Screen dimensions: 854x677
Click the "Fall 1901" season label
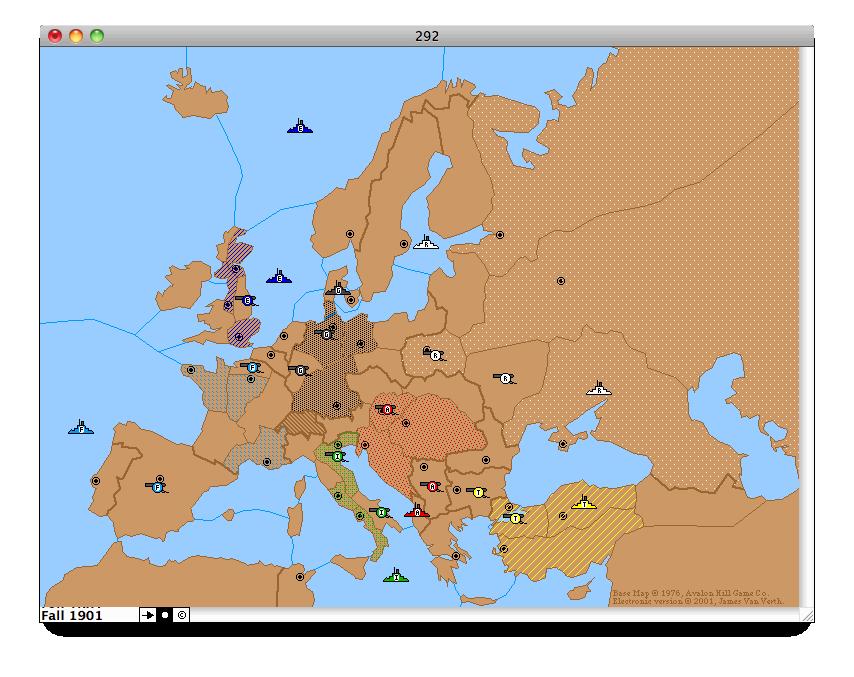[72, 615]
